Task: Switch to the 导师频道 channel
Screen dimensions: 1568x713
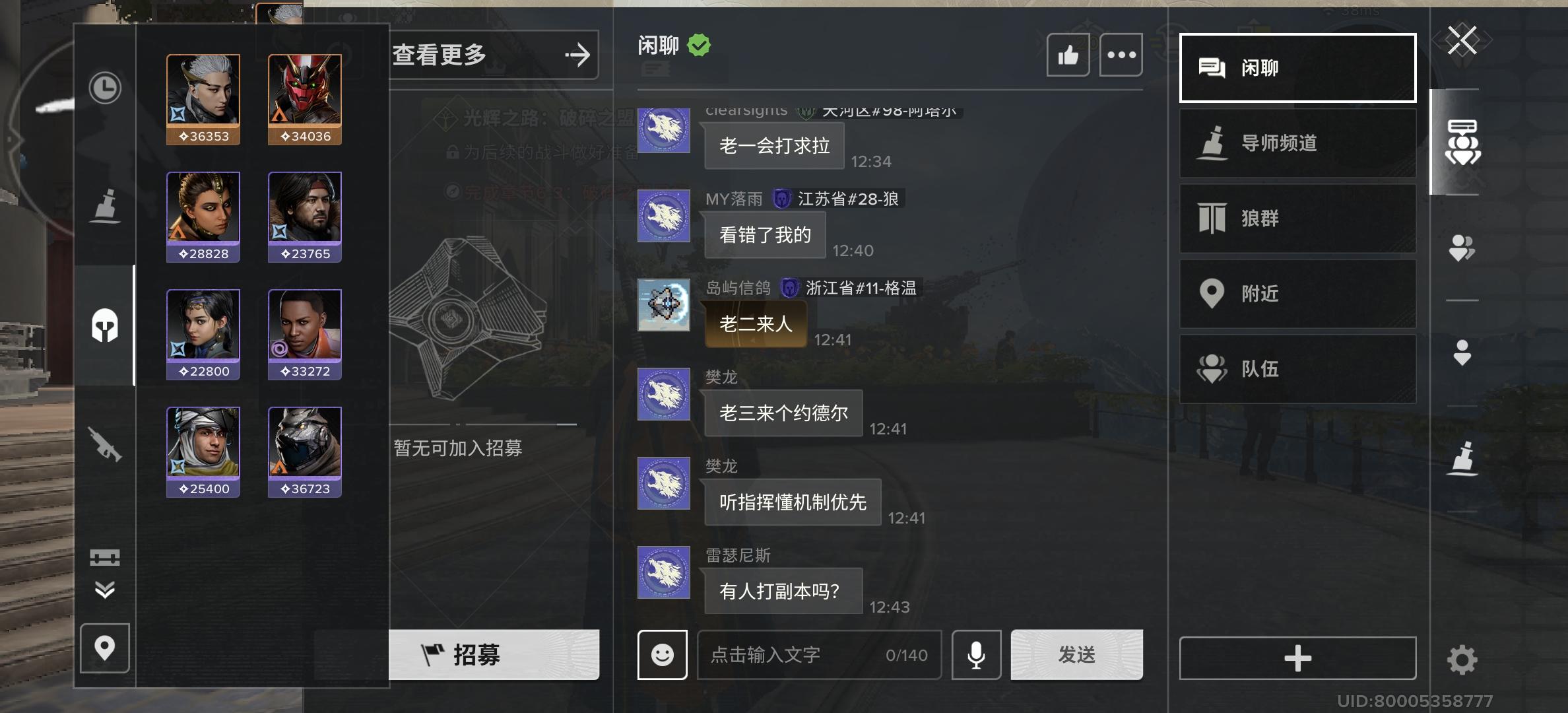Action: [x=1297, y=143]
